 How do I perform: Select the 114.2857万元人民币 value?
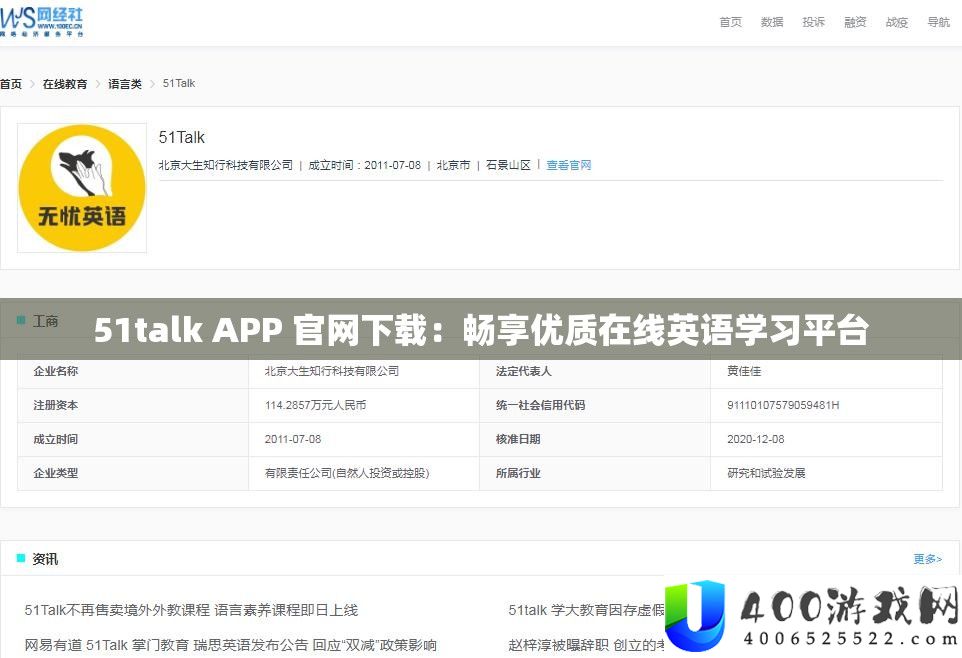click(315, 405)
